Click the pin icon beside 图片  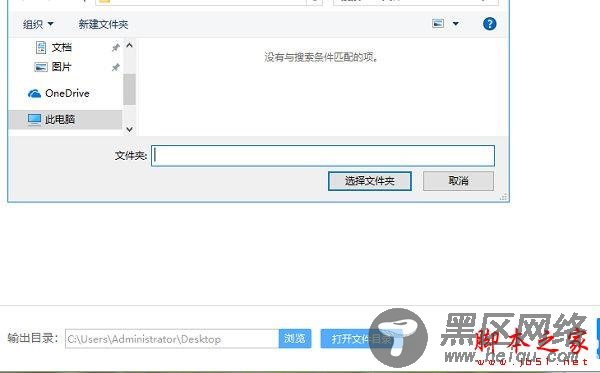coord(115,67)
